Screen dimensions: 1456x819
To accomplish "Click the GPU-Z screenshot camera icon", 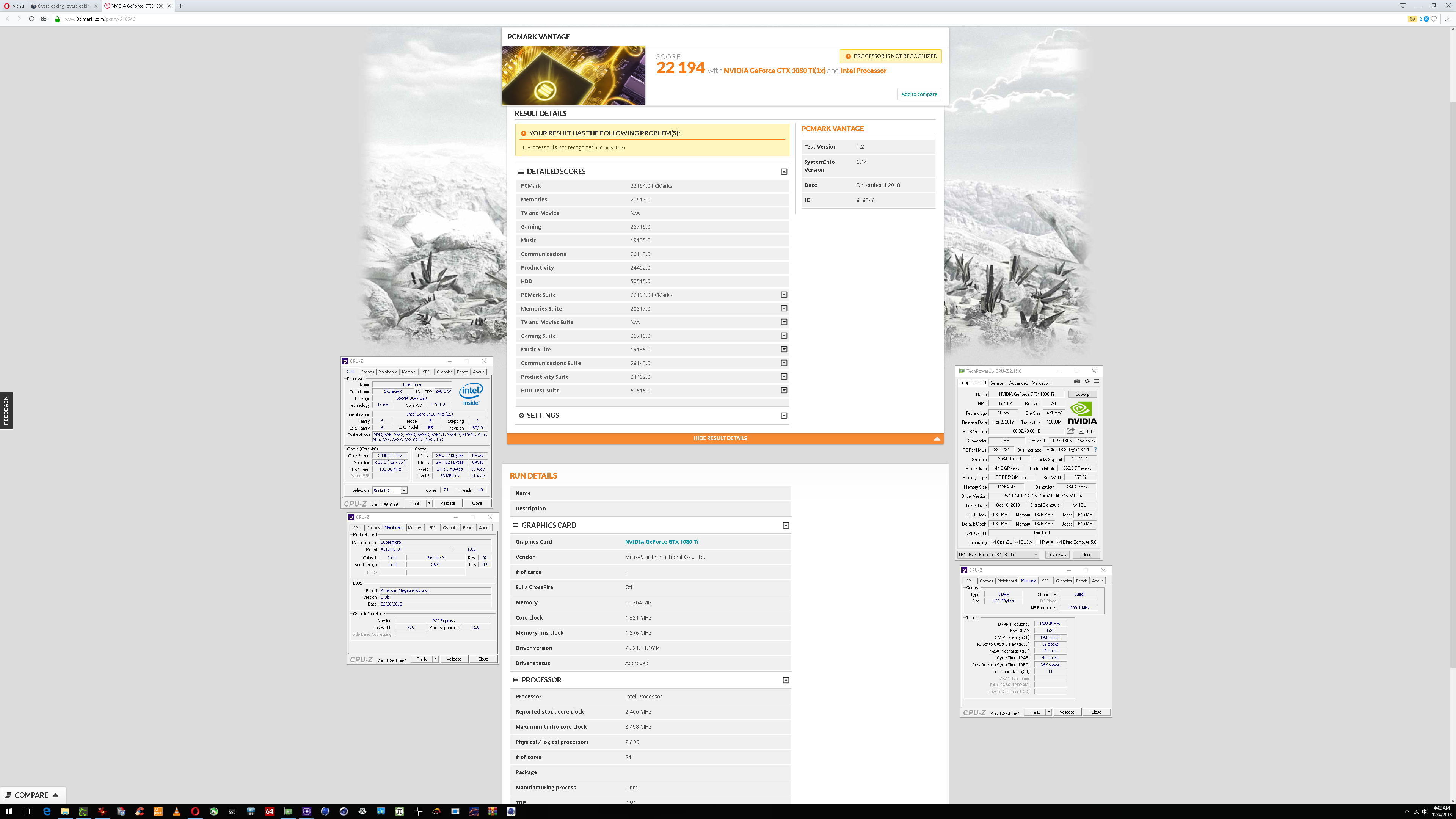I will point(1077,381).
